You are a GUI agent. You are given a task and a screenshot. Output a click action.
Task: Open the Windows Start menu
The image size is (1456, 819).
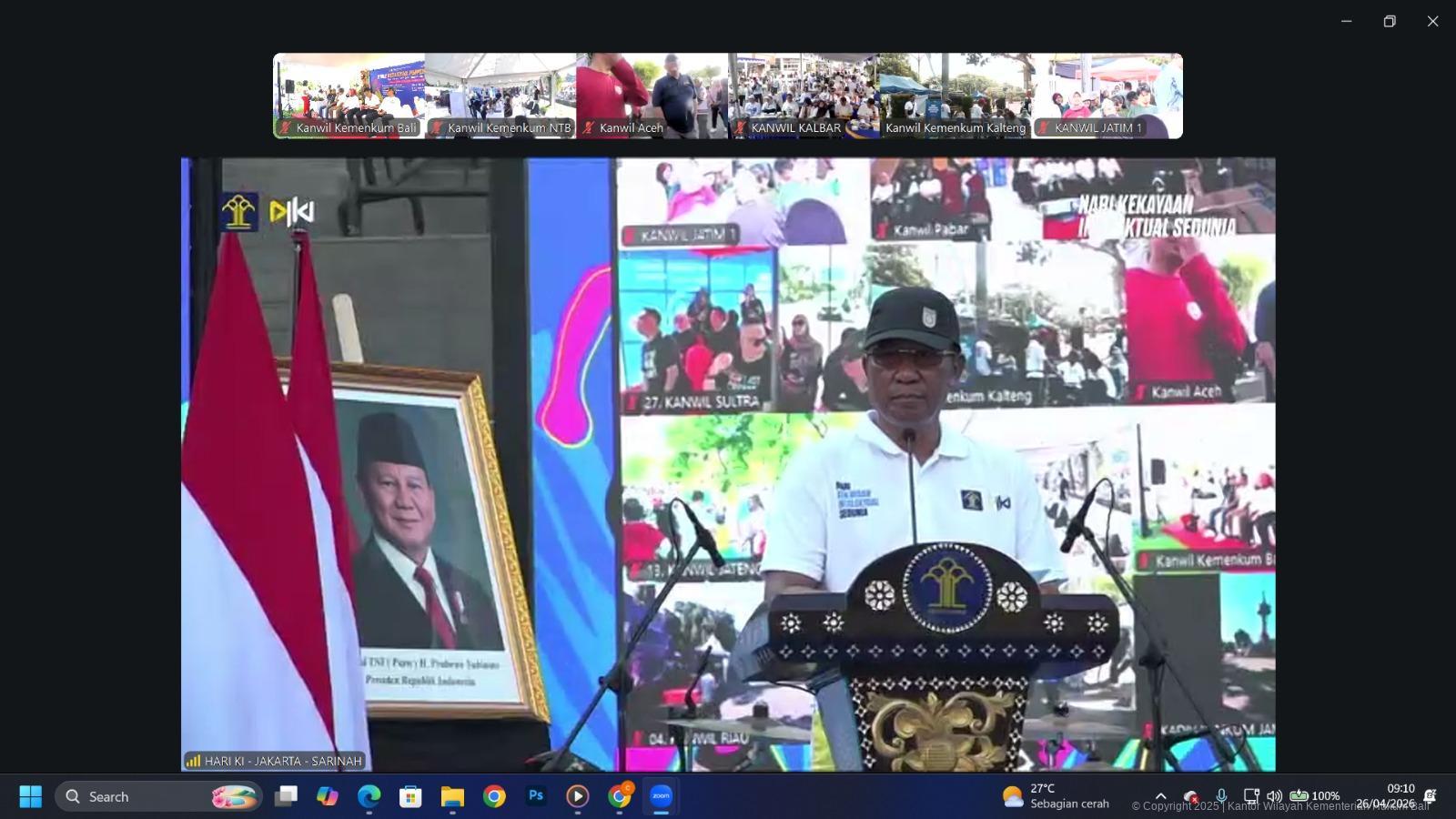tap(30, 796)
